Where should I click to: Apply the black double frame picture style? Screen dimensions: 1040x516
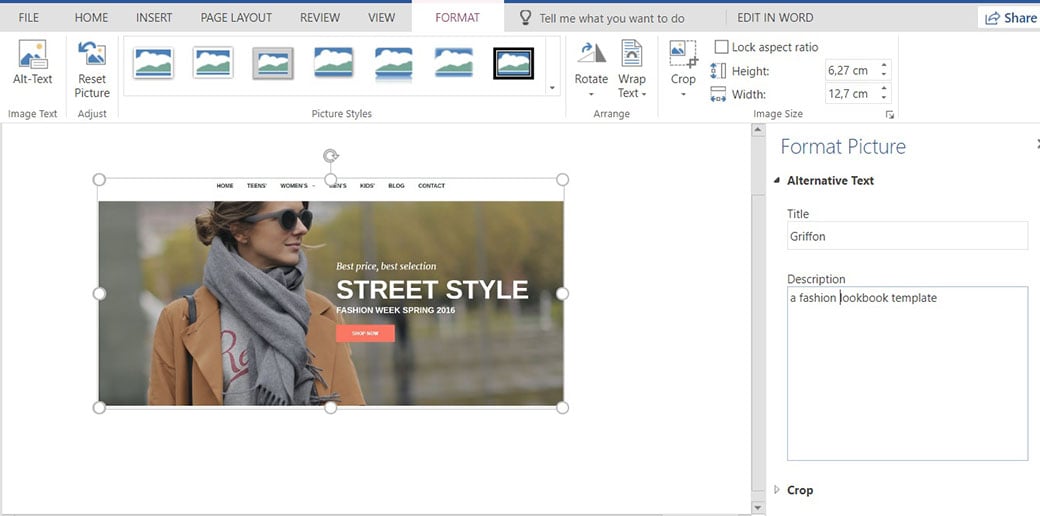[513, 63]
